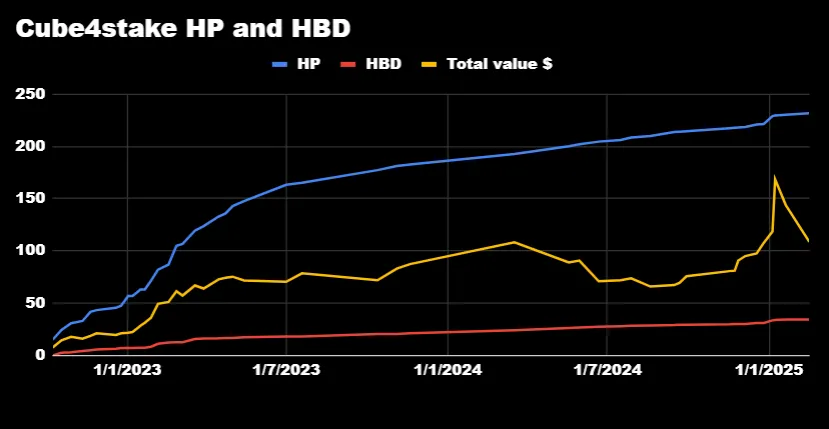The image size is (829, 429).
Task: Click the 1/1/2023 x-axis date label
Action: pyautogui.click(x=127, y=370)
